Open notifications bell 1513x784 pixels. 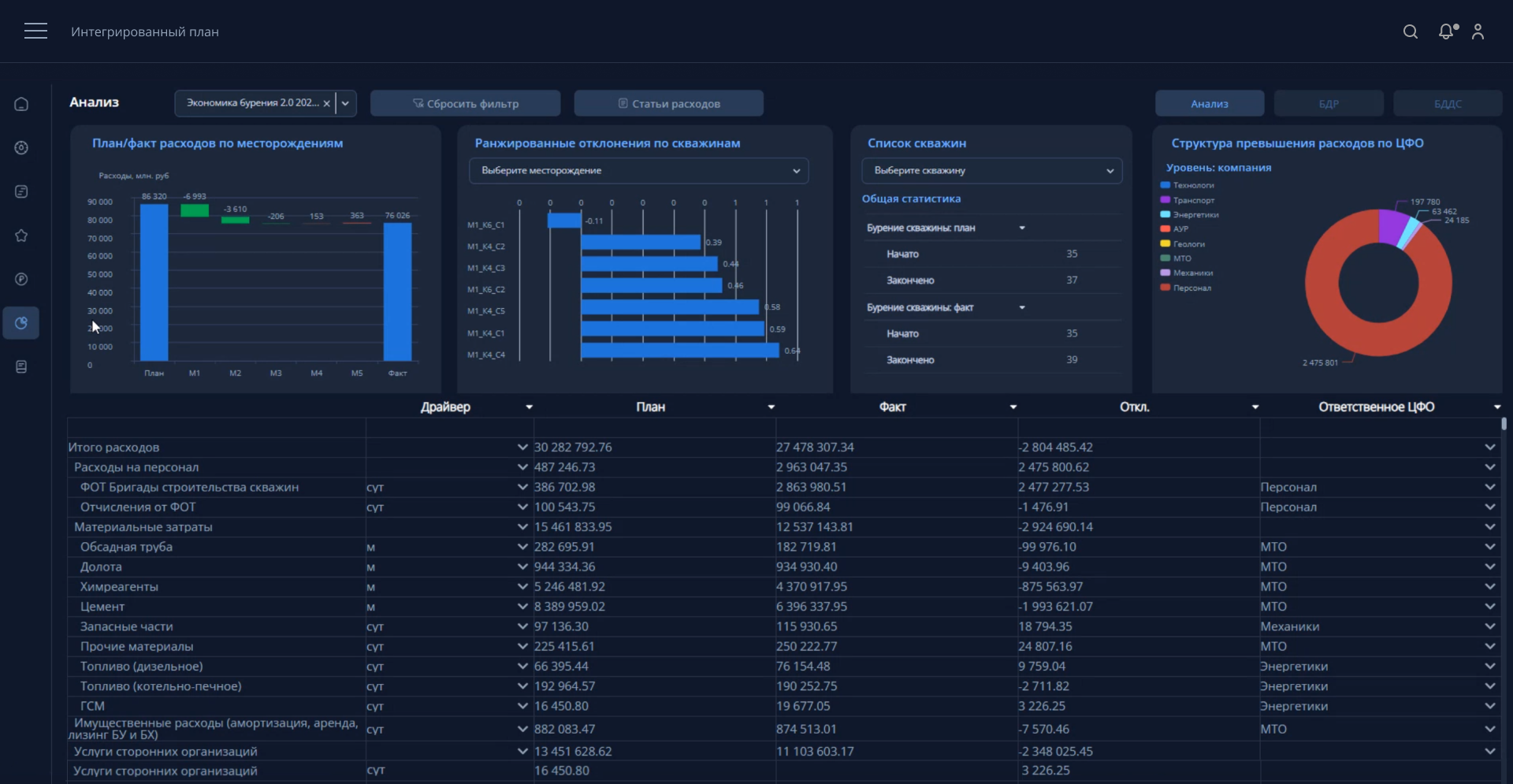point(1446,32)
